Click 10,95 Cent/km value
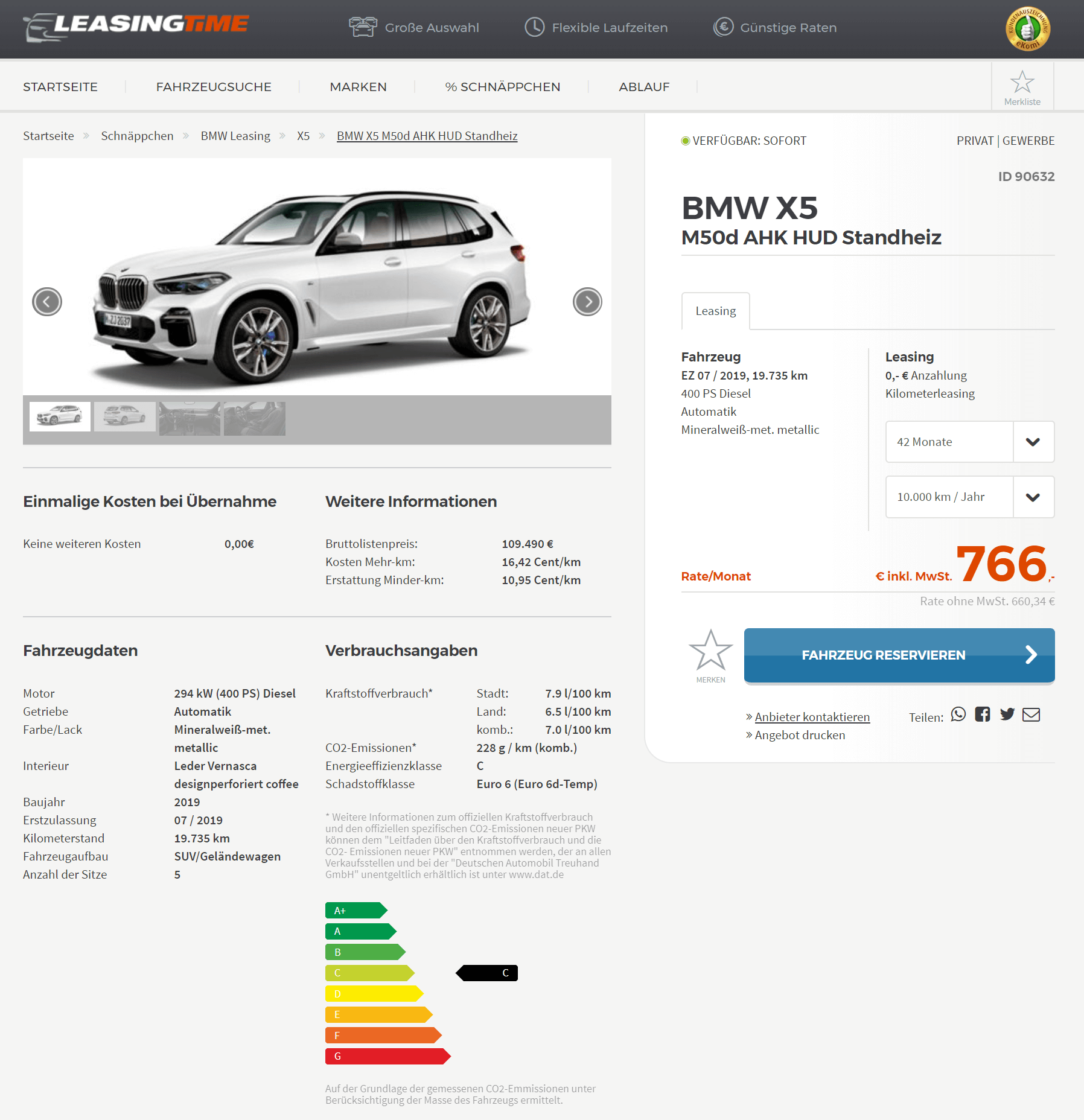This screenshot has width=1084, height=1120. (541, 580)
